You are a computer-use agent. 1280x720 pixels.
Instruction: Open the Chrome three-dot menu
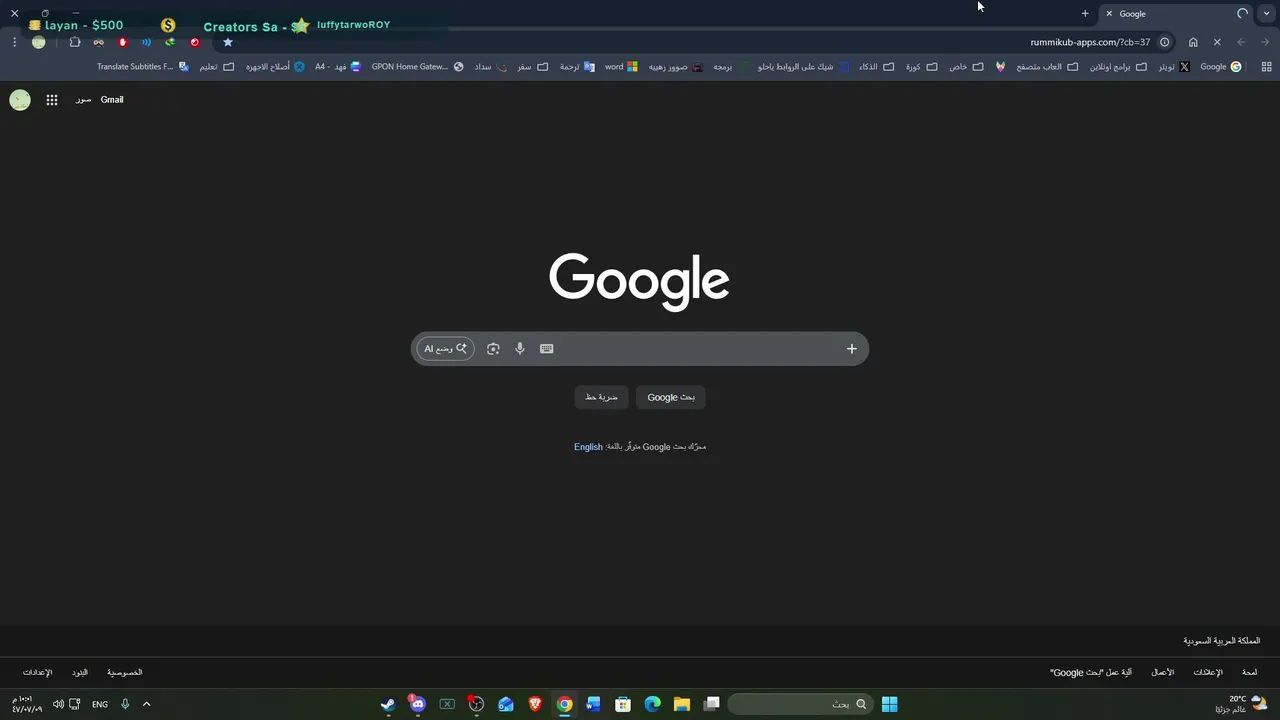click(x=14, y=42)
